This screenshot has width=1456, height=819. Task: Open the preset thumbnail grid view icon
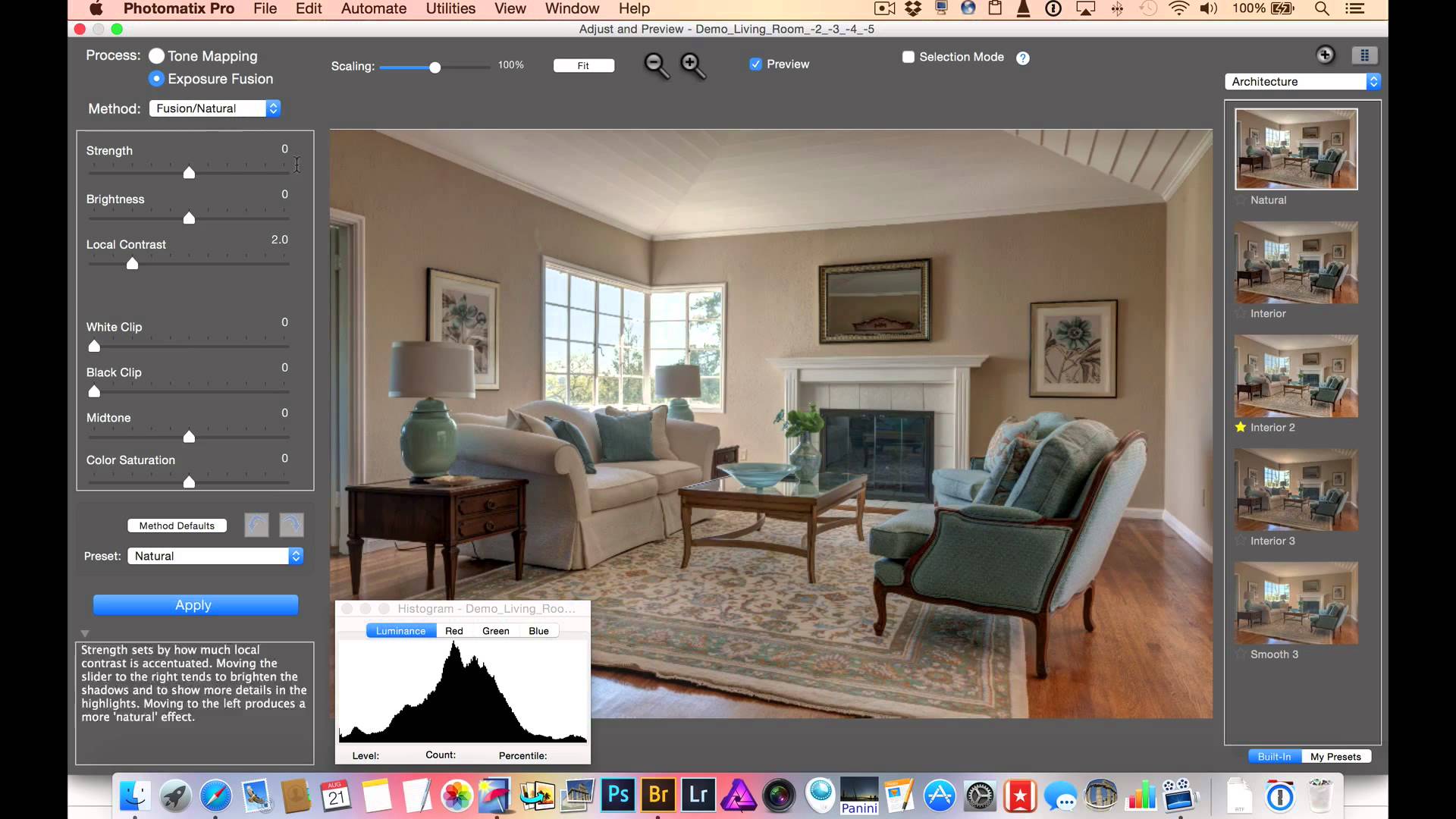tap(1365, 55)
